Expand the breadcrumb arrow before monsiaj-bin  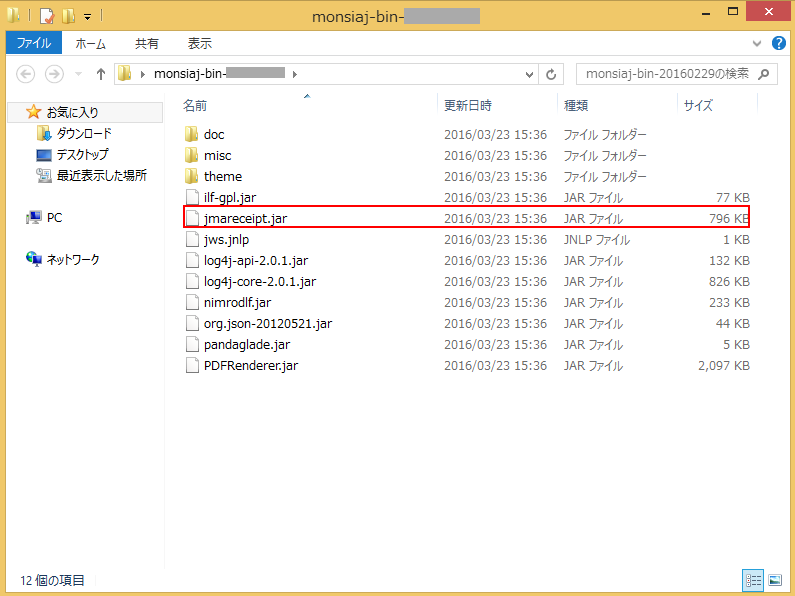click(x=143, y=74)
